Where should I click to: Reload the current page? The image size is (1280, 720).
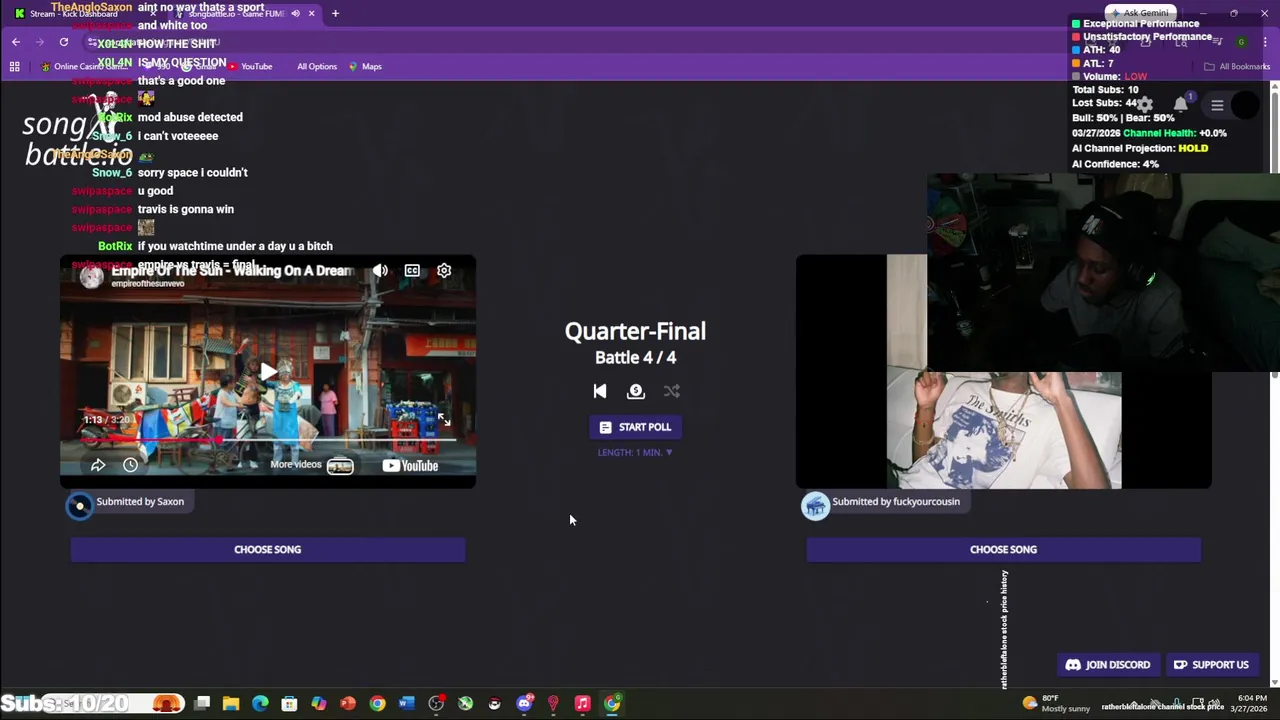tap(64, 41)
